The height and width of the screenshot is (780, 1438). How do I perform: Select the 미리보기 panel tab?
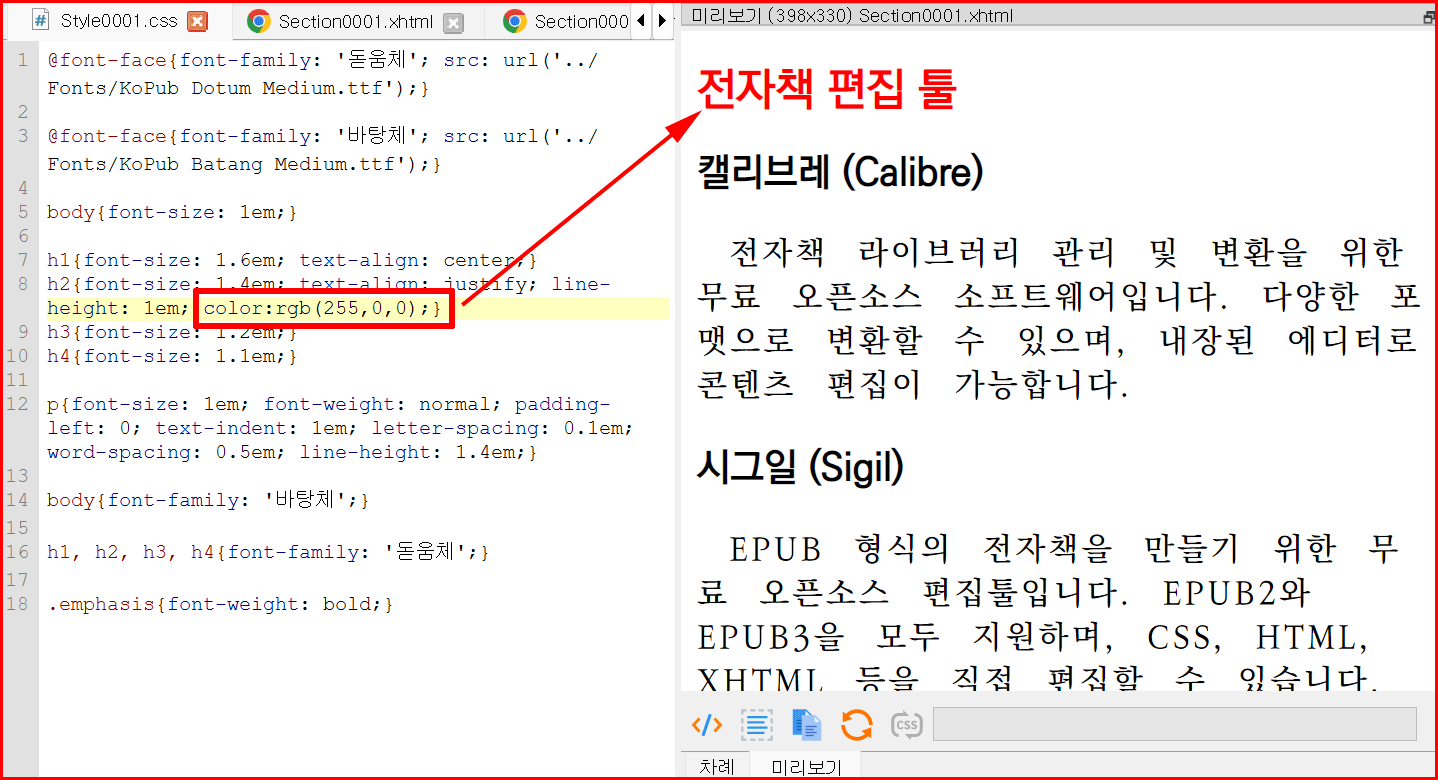806,766
